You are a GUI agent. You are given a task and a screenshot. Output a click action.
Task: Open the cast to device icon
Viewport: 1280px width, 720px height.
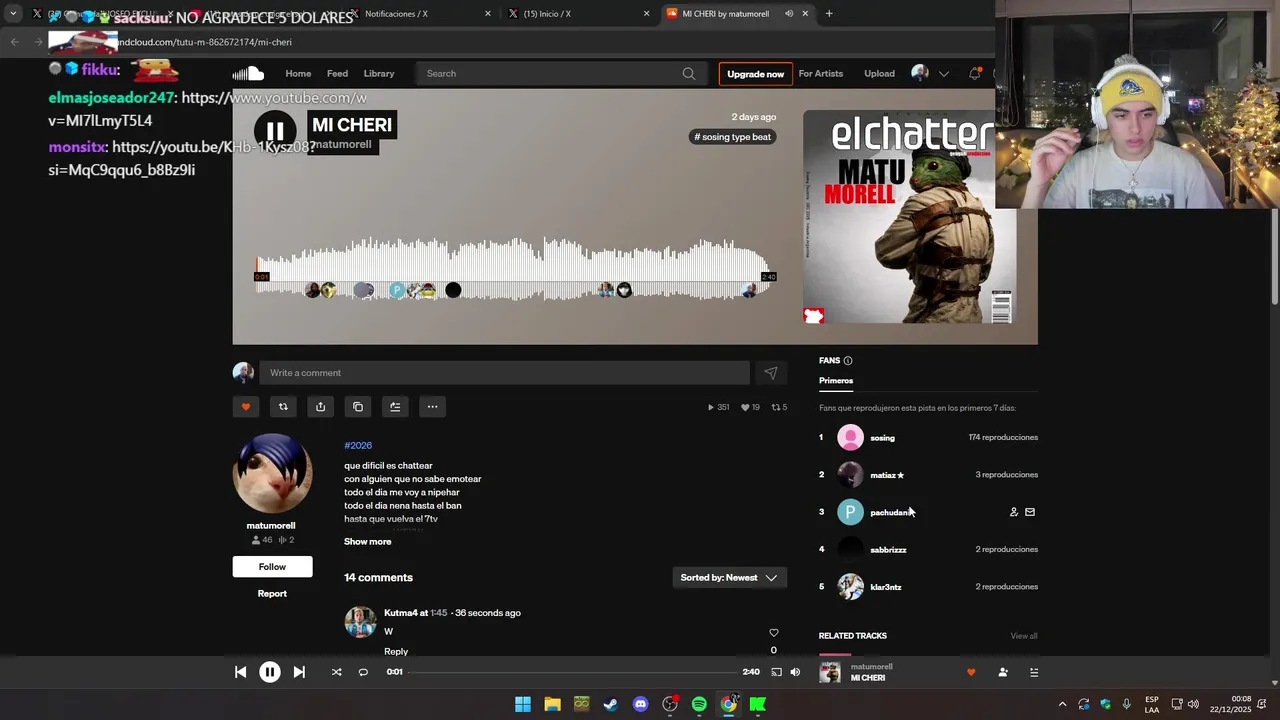coord(776,672)
